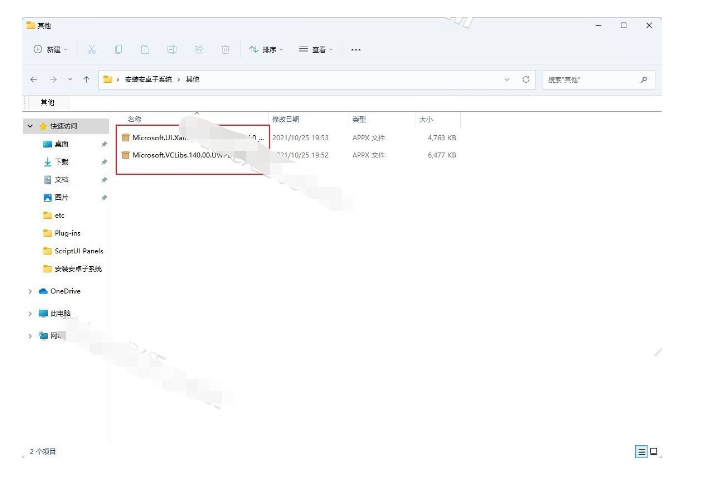The image size is (710, 481).
Task: Click the 4,763 KB size cell
Action: coord(441,137)
